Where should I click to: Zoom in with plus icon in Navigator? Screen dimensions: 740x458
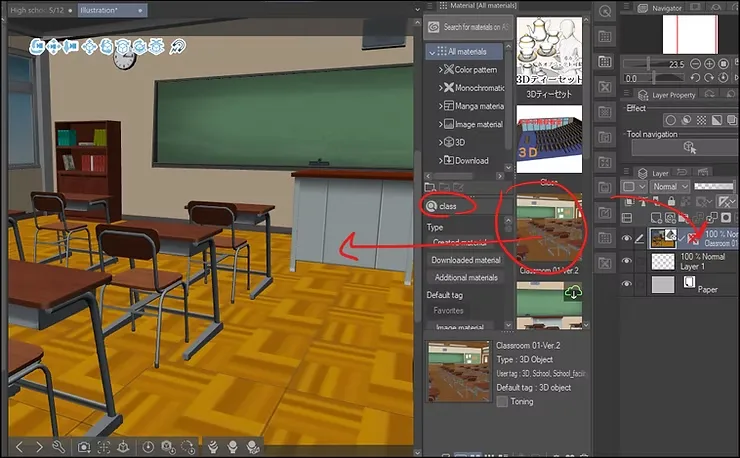tap(709, 64)
